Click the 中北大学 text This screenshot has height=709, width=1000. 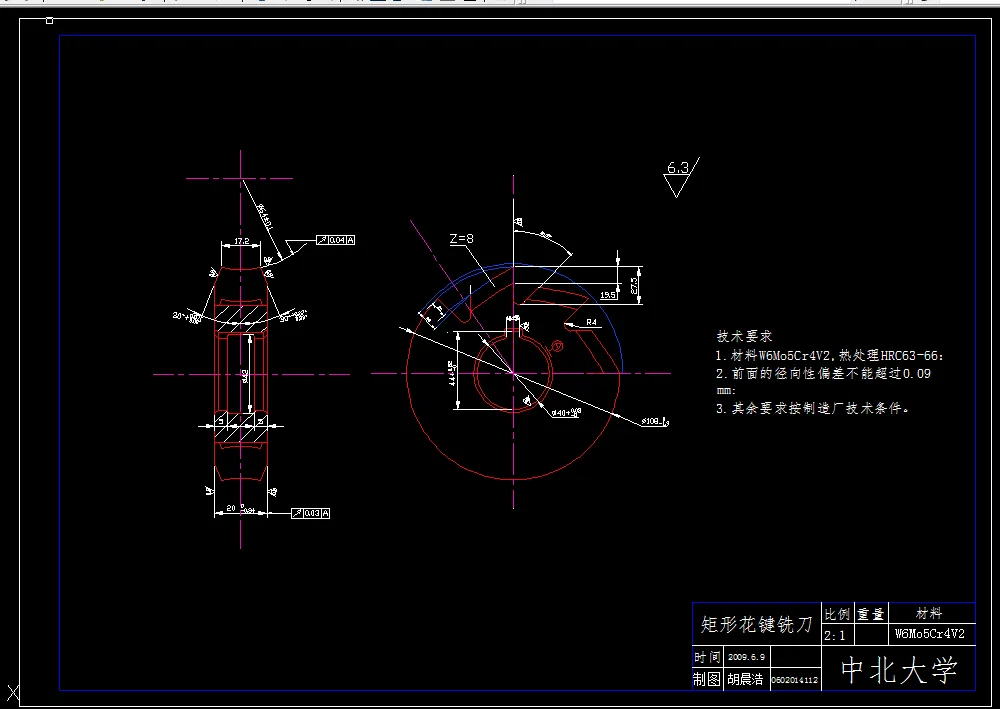coord(899,670)
